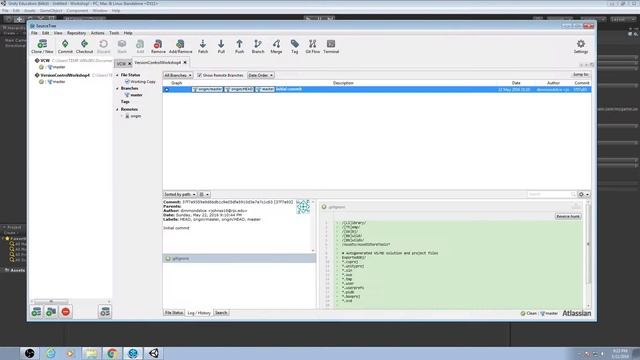Click the Stash toolbar icon

tap(122, 47)
